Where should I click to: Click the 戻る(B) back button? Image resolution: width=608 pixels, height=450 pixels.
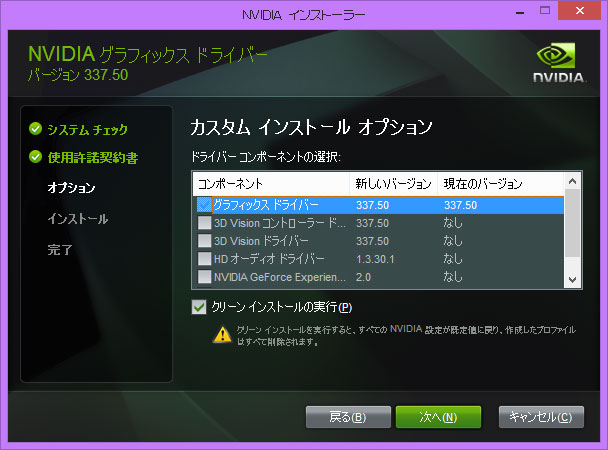click(348, 417)
